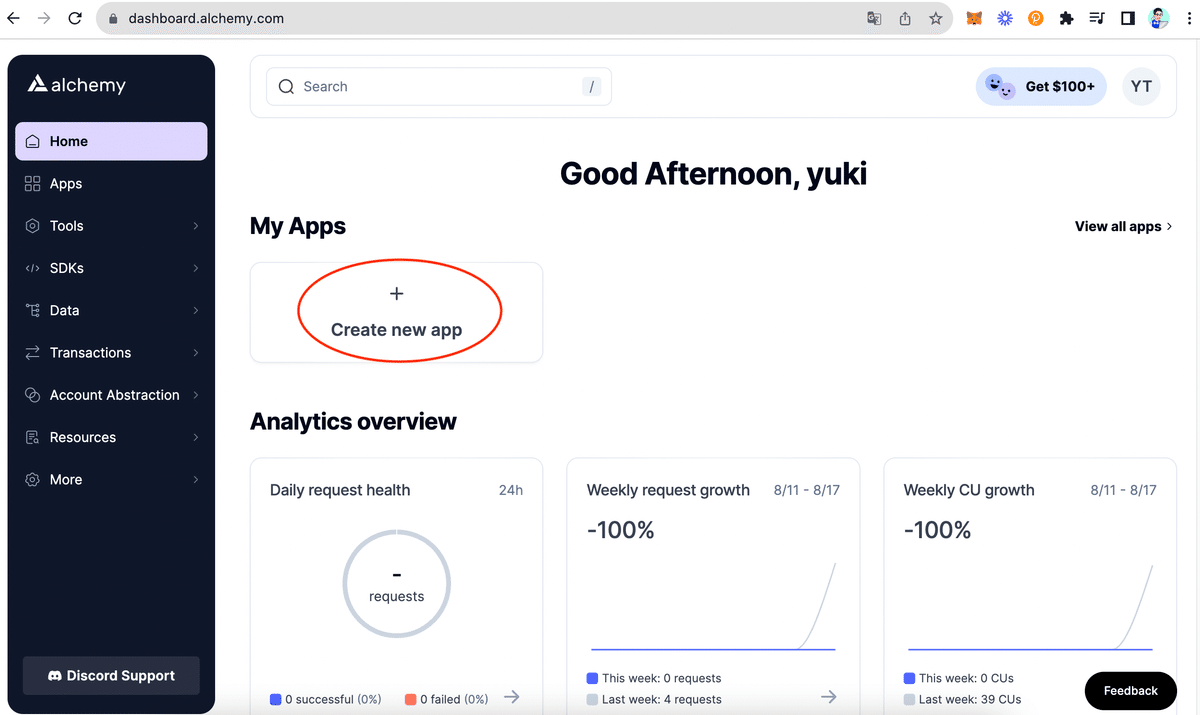Click the requests donut chart
The image size is (1200, 715).
(x=397, y=584)
